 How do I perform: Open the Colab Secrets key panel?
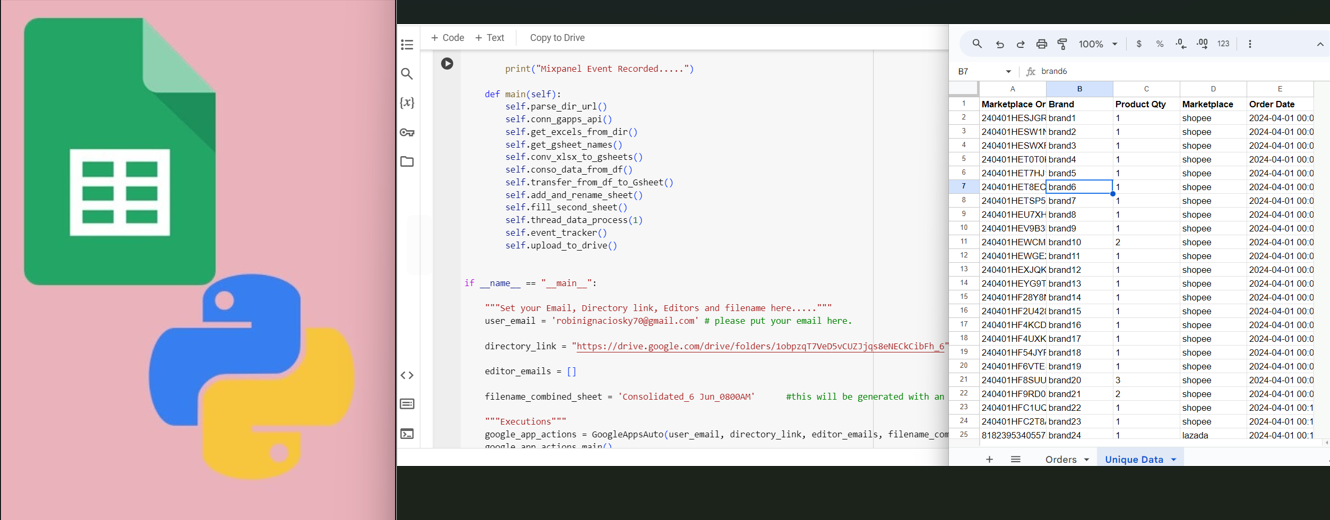coord(407,132)
